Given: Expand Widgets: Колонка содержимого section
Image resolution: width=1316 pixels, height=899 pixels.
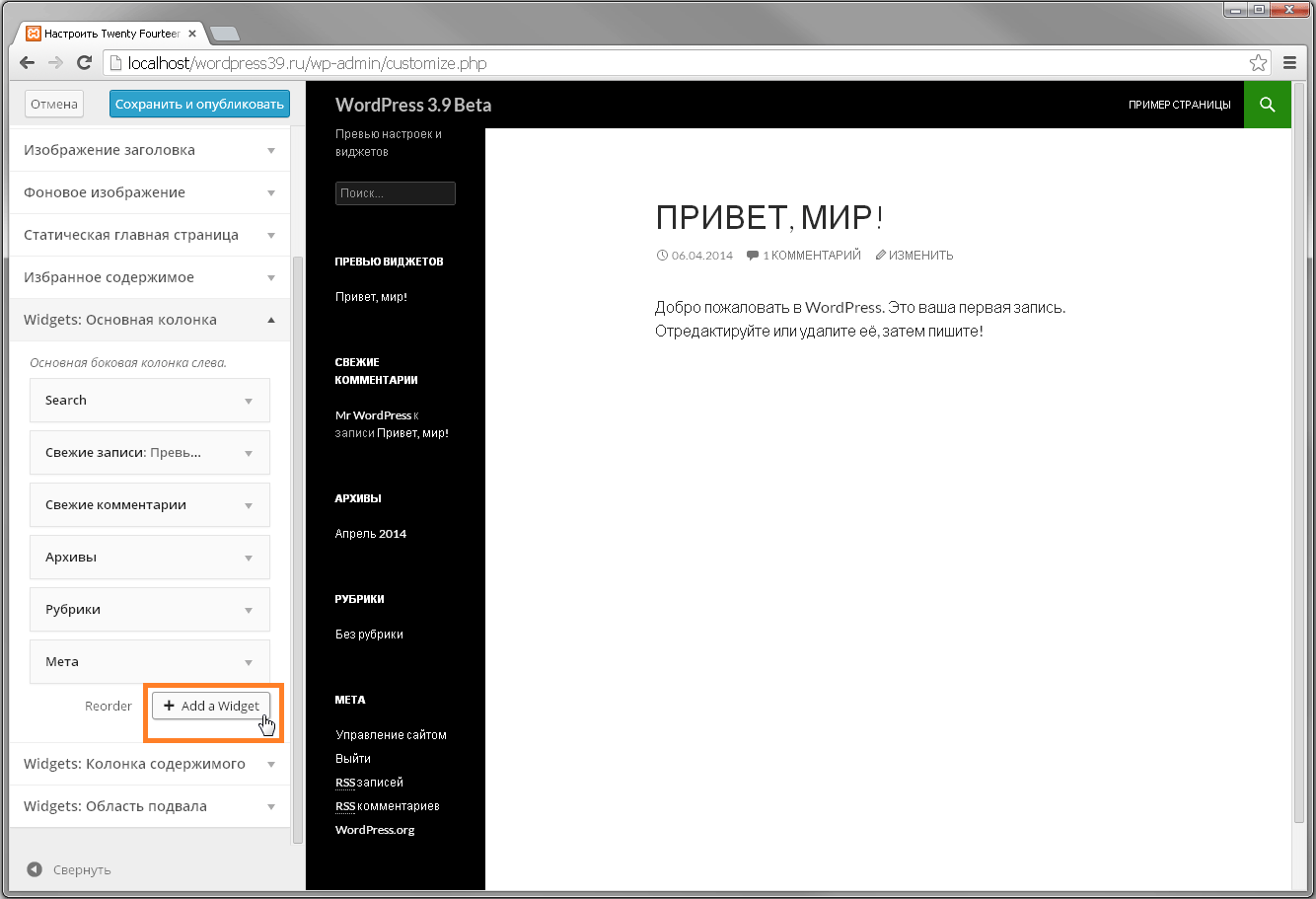Looking at the screenshot, I should coord(150,764).
